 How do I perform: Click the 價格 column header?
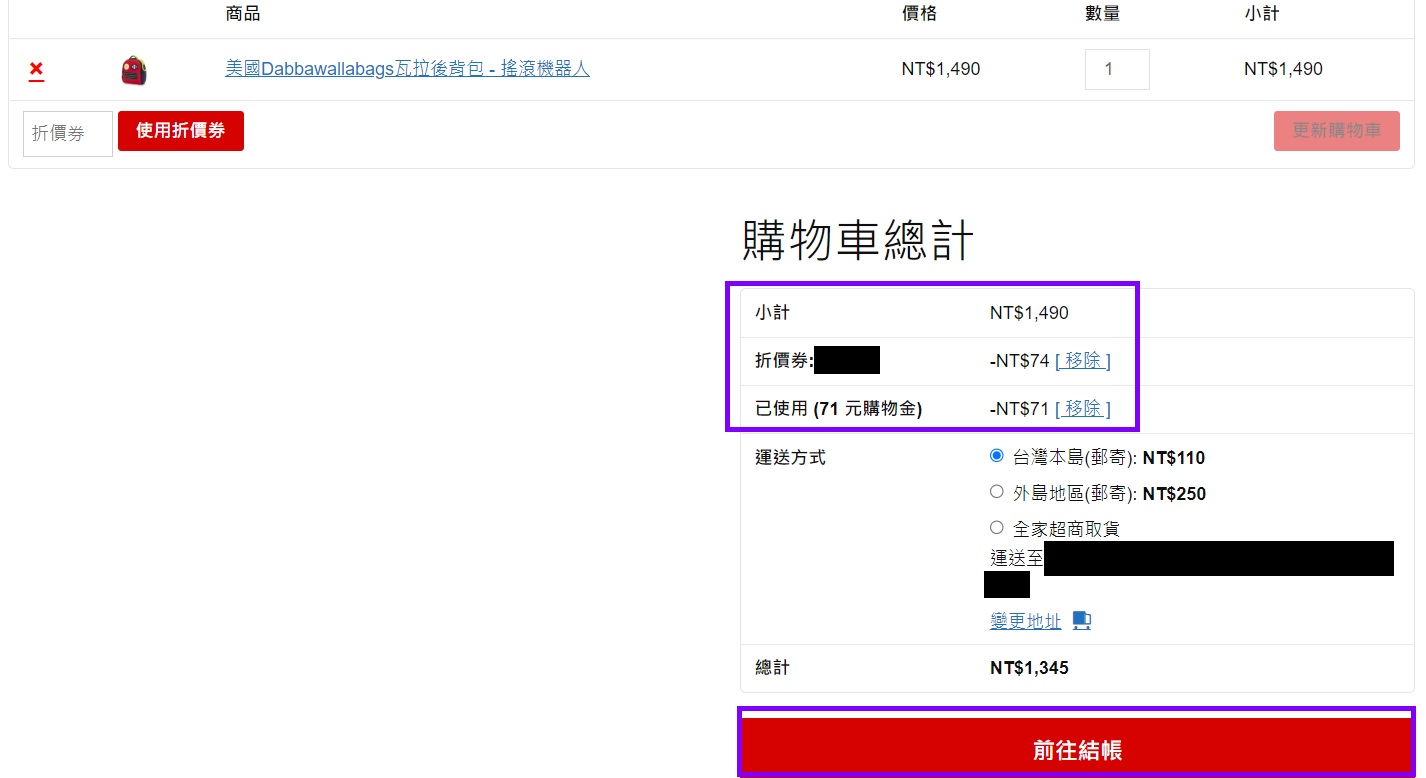(x=919, y=14)
